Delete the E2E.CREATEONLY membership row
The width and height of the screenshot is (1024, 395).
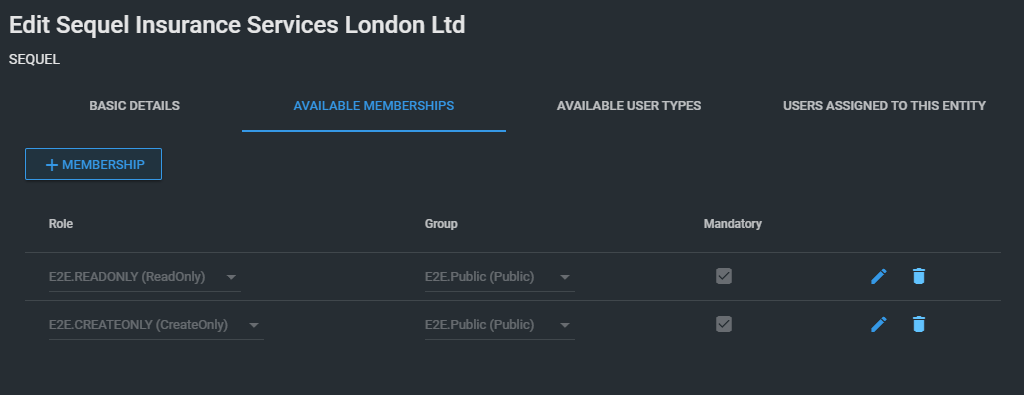[x=919, y=324]
